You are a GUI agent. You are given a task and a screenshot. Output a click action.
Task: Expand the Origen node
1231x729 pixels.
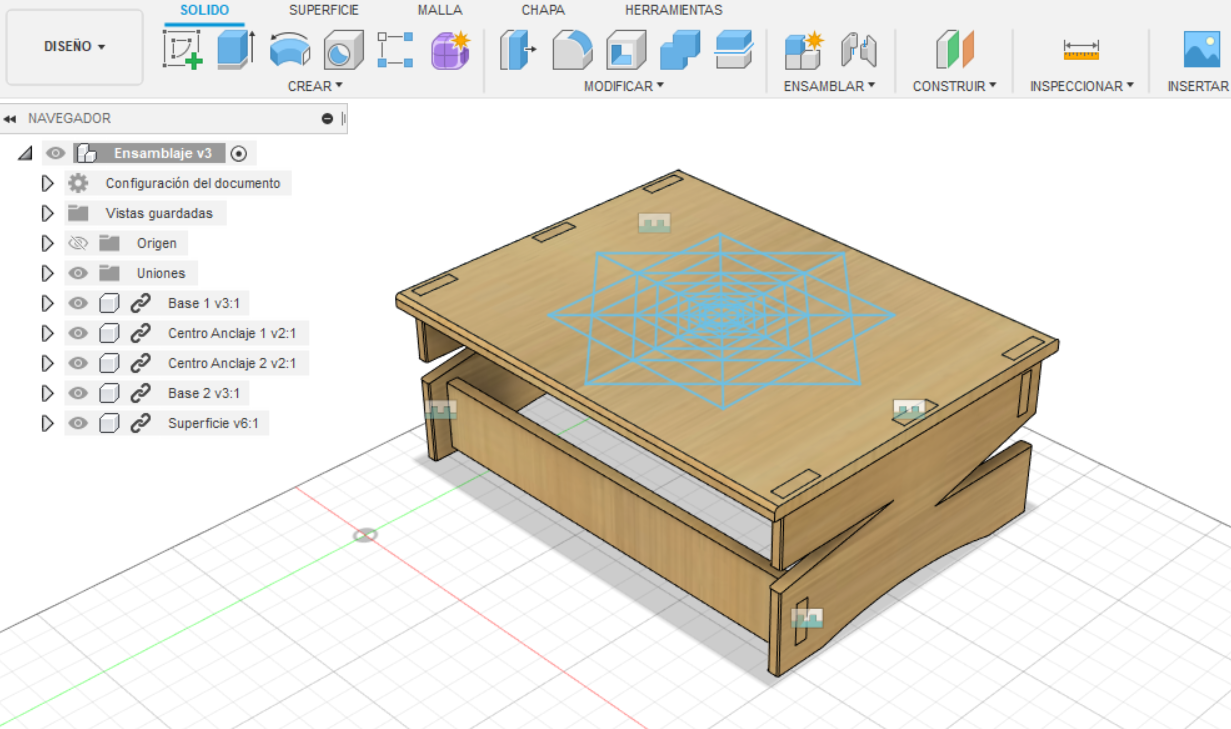47,243
